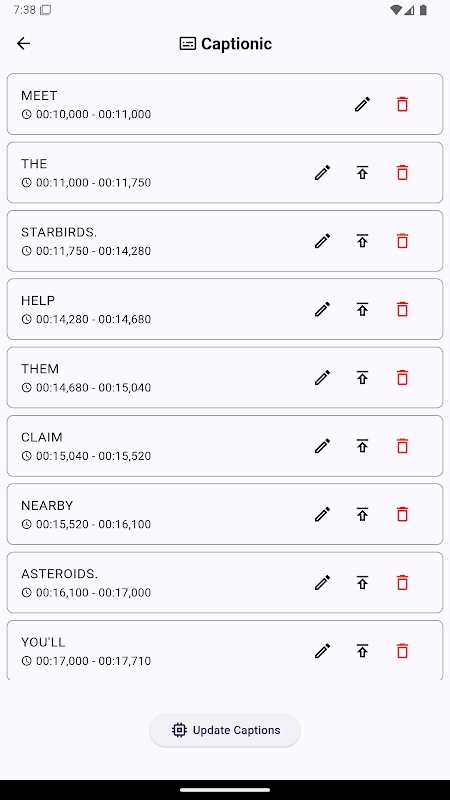Edit the THEM caption
This screenshot has width=450, height=800.
tap(322, 378)
